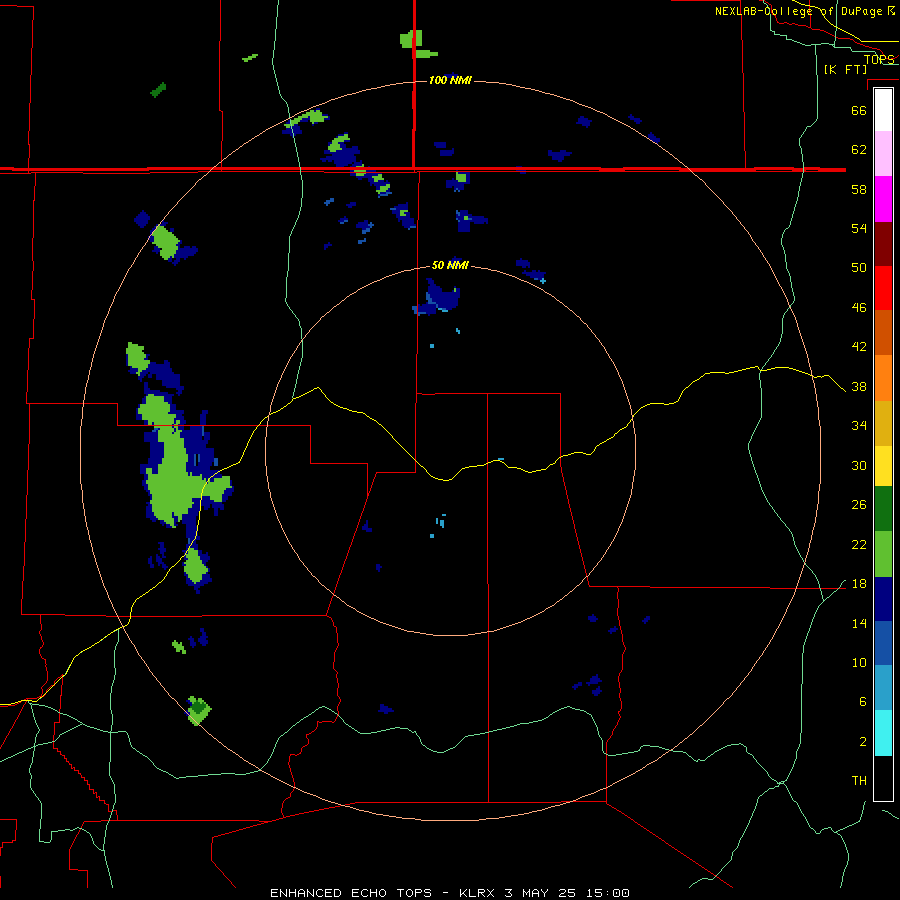Click the "TH" threshold label on the scale
Screen dimensions: 900x900
859,780
